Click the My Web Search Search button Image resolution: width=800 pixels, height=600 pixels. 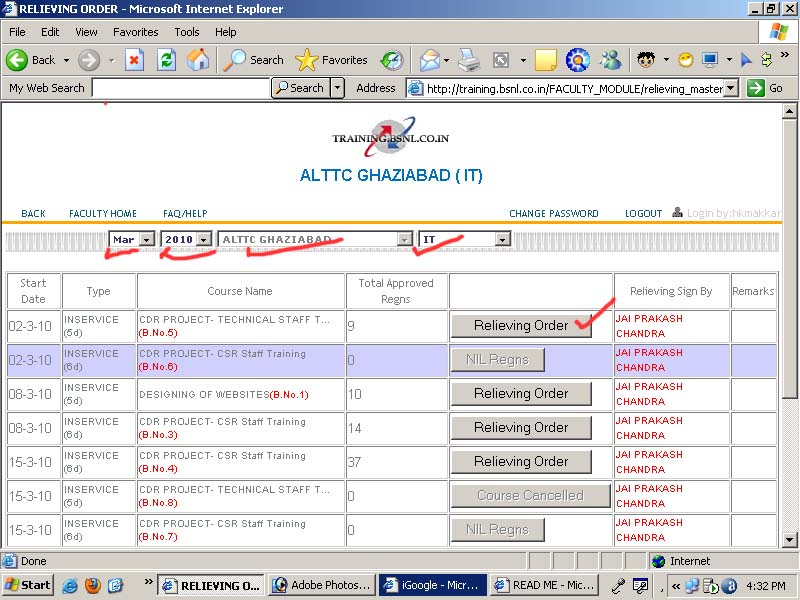pos(301,88)
